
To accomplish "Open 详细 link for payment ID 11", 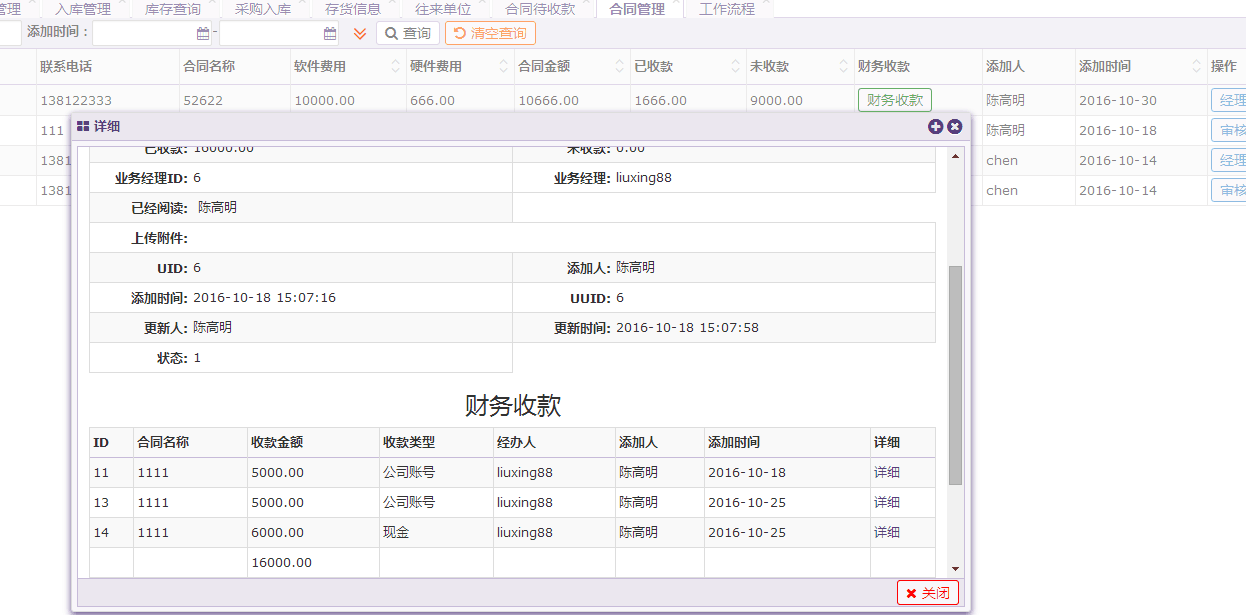I will click(886, 472).
